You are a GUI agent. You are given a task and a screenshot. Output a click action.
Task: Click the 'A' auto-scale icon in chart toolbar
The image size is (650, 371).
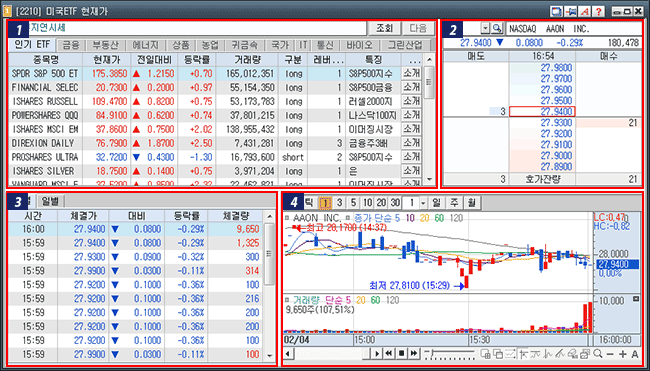pyautogui.click(x=635, y=354)
